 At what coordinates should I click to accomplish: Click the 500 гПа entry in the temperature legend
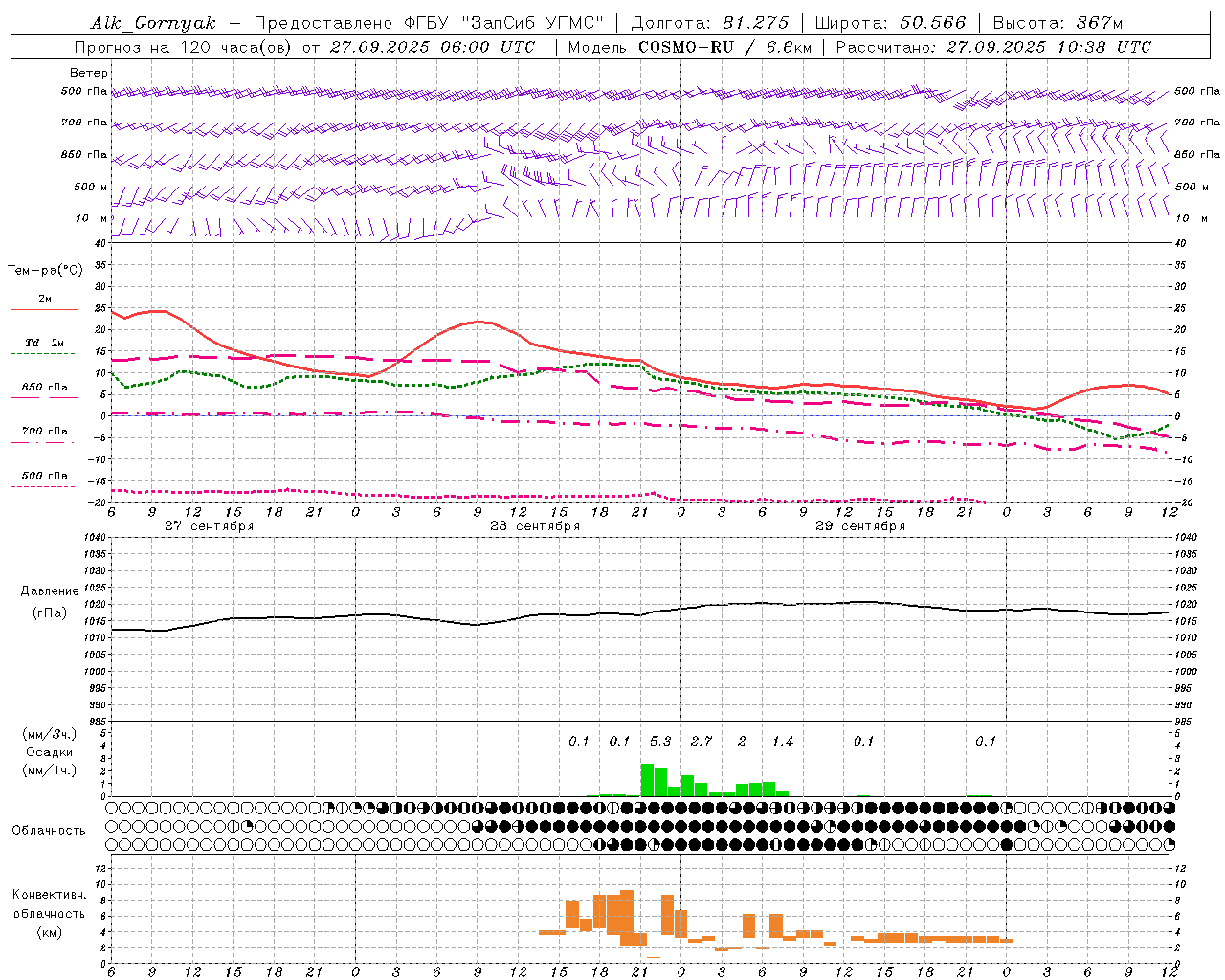[45, 476]
